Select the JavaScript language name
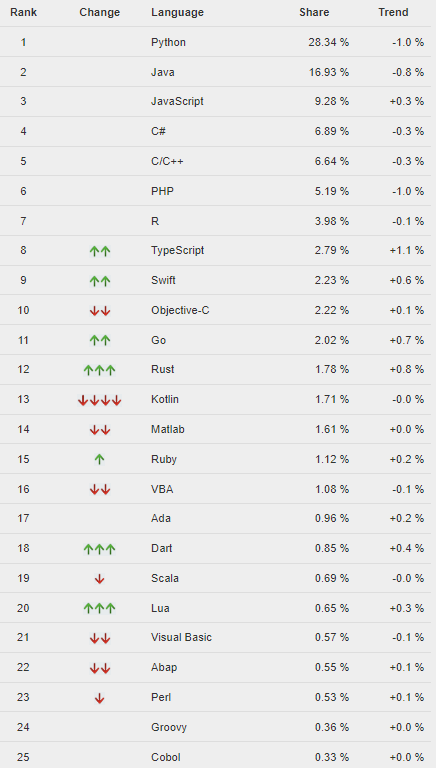This screenshot has width=436, height=768. pyautogui.click(x=177, y=101)
